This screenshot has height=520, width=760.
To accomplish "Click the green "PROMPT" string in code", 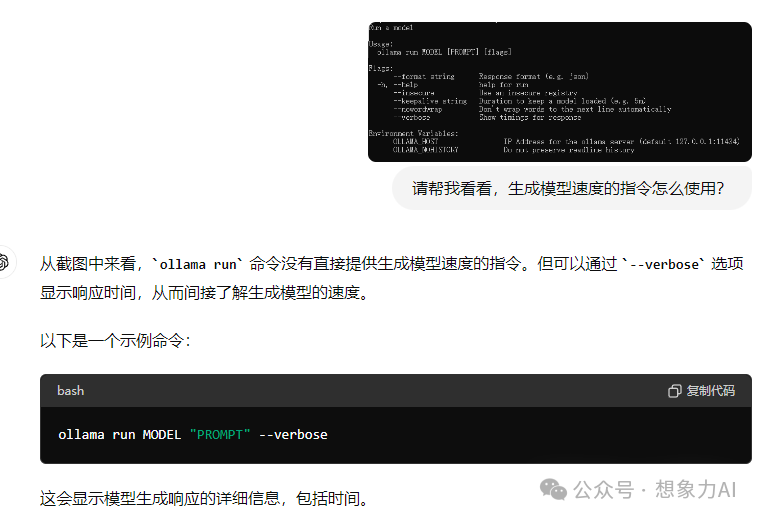I will pyautogui.click(x=220, y=435).
